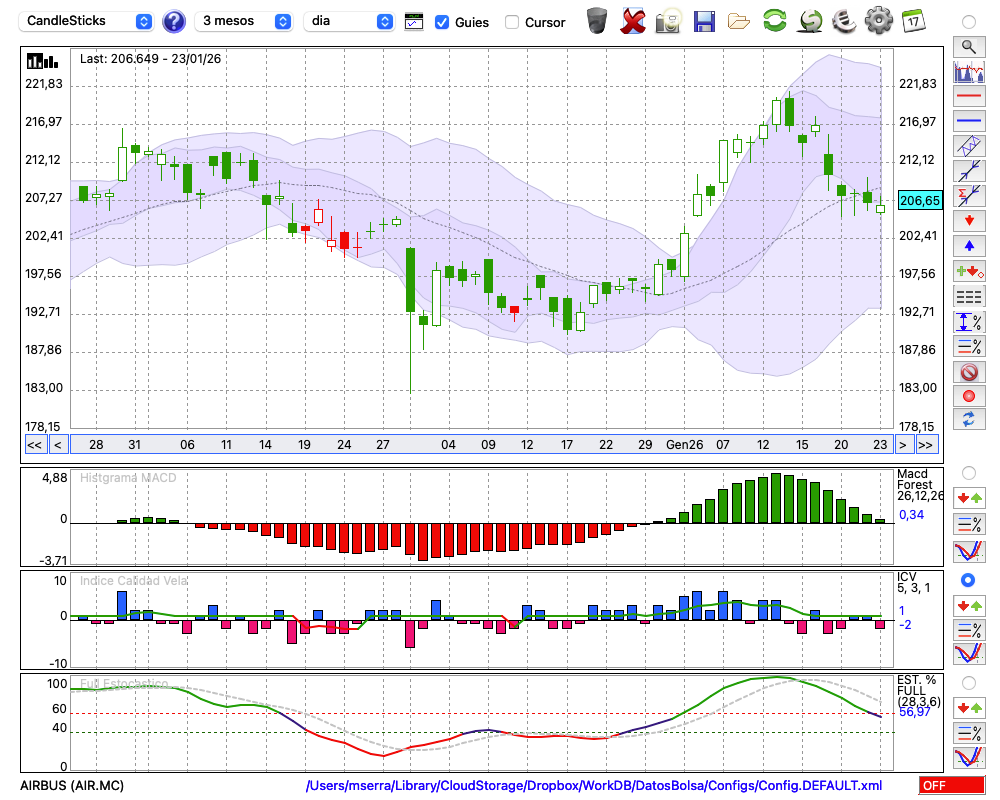Screen dimensions: 1000x800
Task: Open the calendar date icon
Action: [x=912, y=21]
